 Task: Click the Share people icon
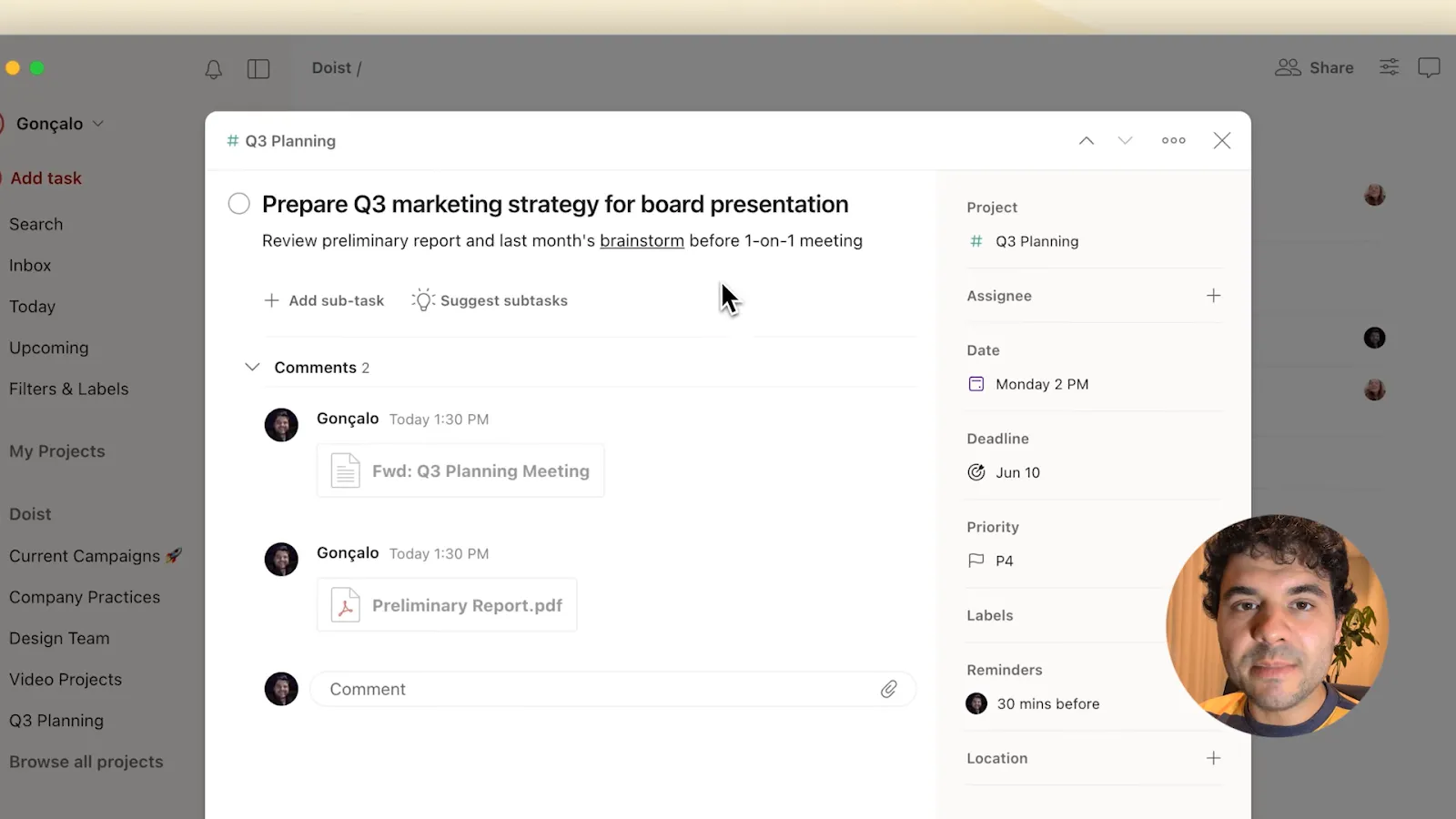(x=1288, y=67)
